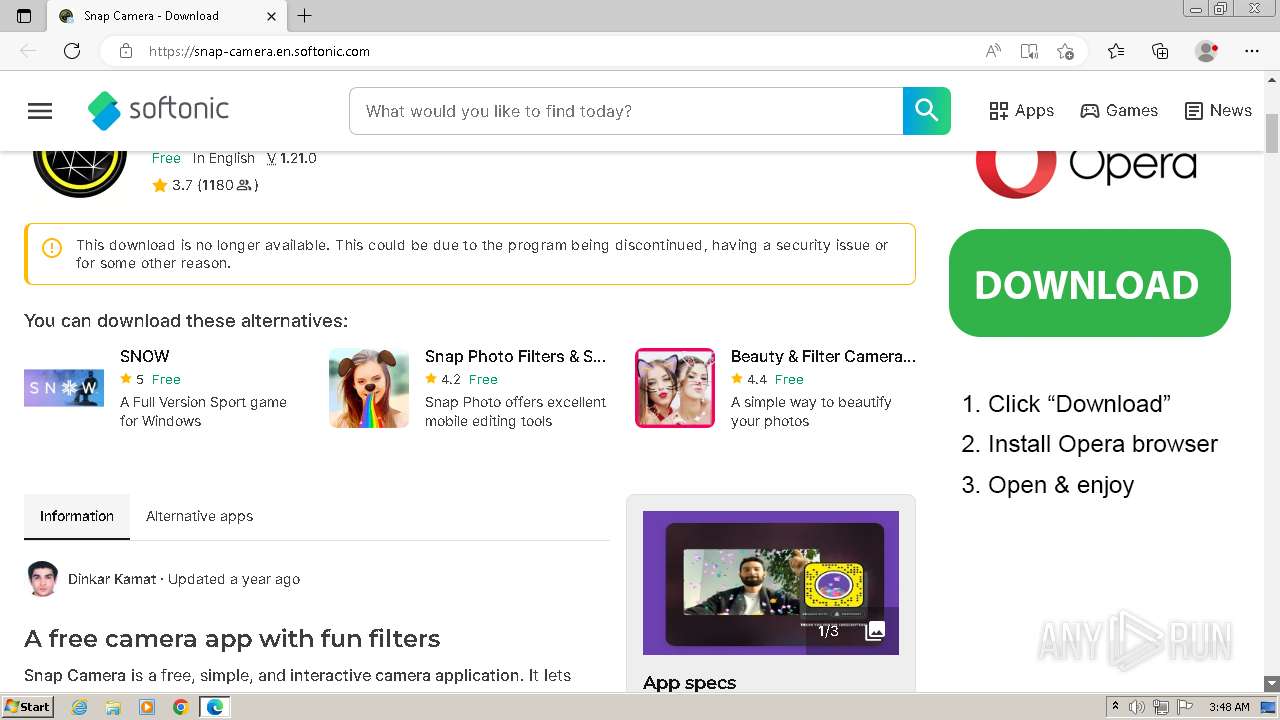The image size is (1280, 720).
Task: Open the Games section
Action: [x=1119, y=111]
